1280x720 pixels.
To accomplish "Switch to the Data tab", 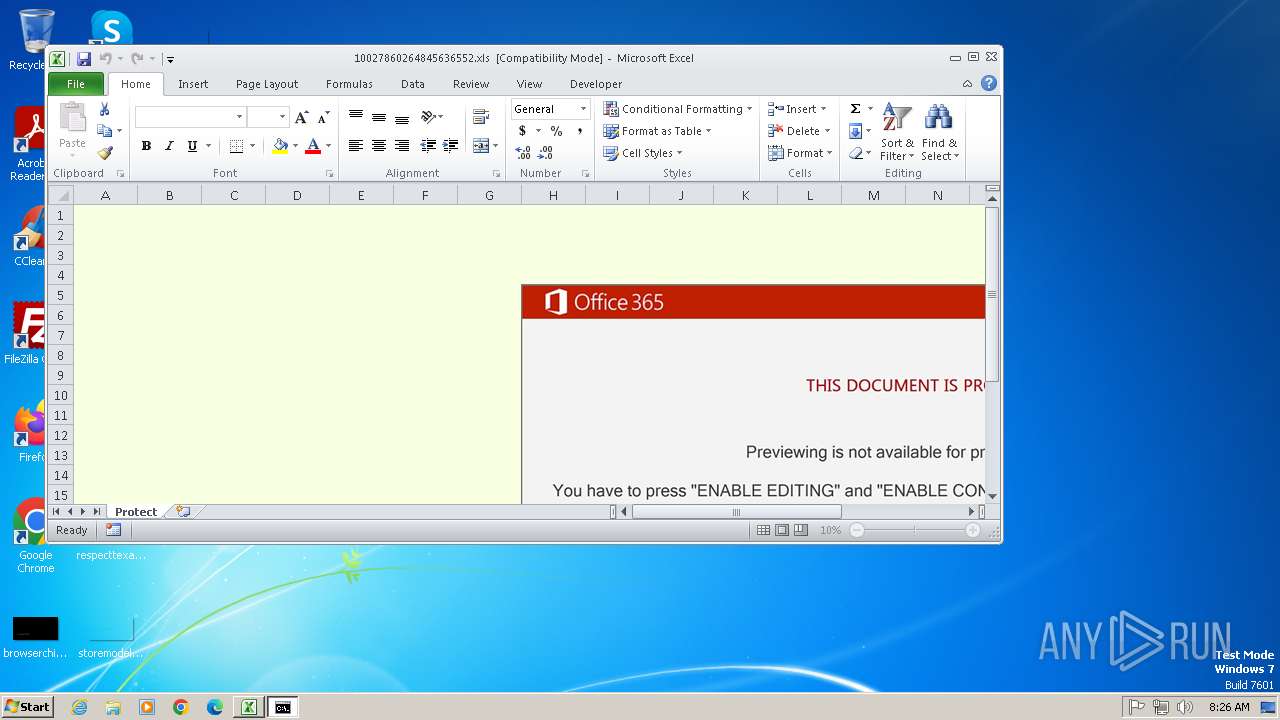I will 413,84.
